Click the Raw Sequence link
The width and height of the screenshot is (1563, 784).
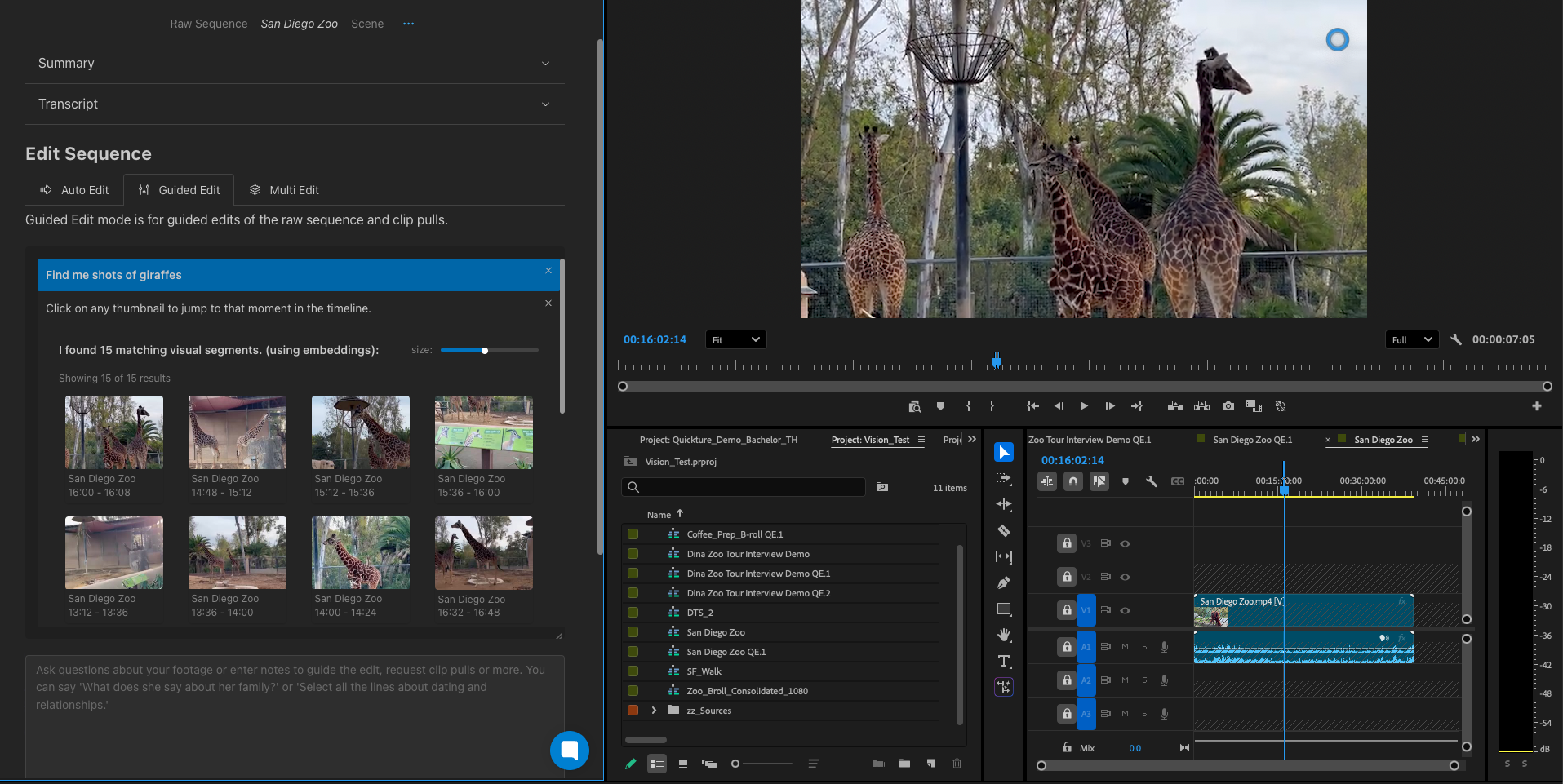[x=209, y=24]
